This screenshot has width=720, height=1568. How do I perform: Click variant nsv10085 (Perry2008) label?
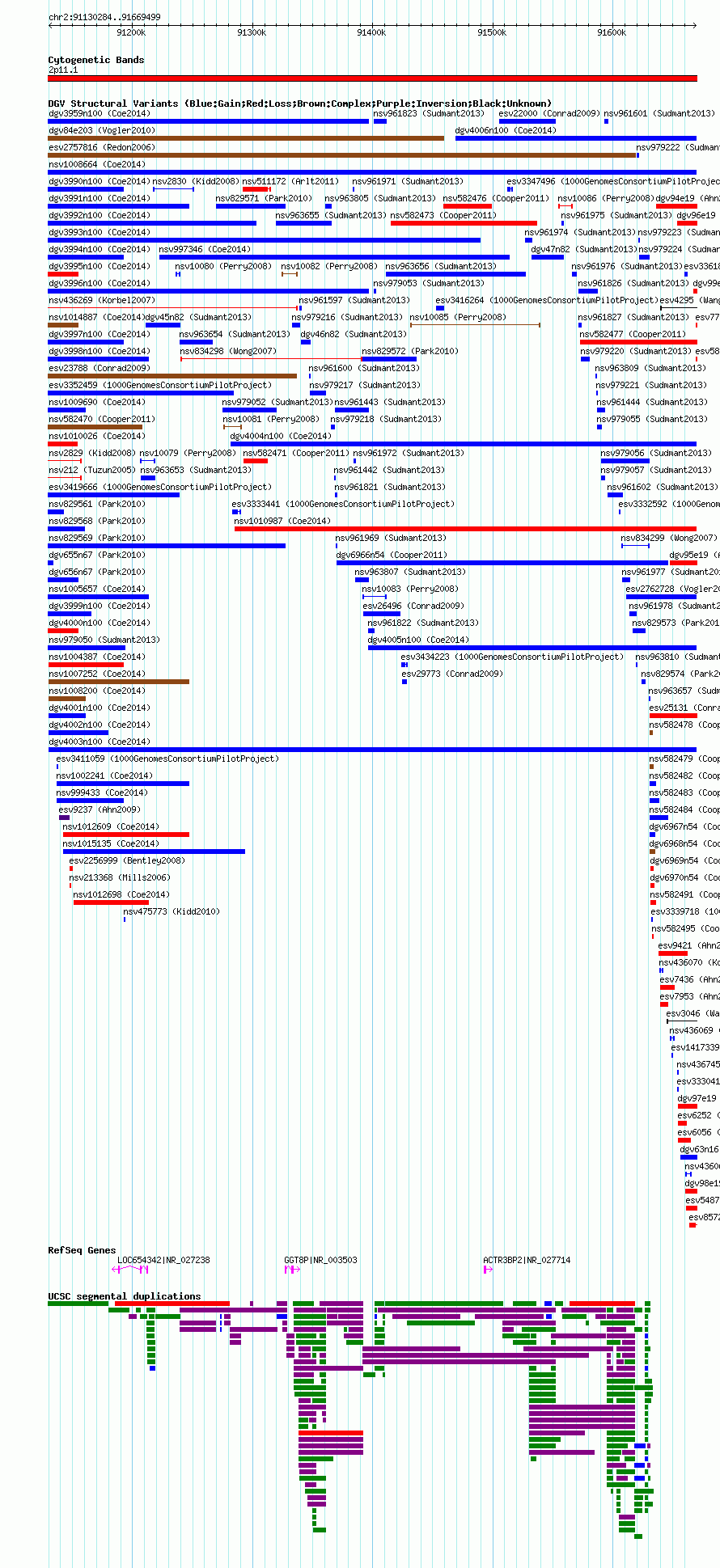[458, 317]
